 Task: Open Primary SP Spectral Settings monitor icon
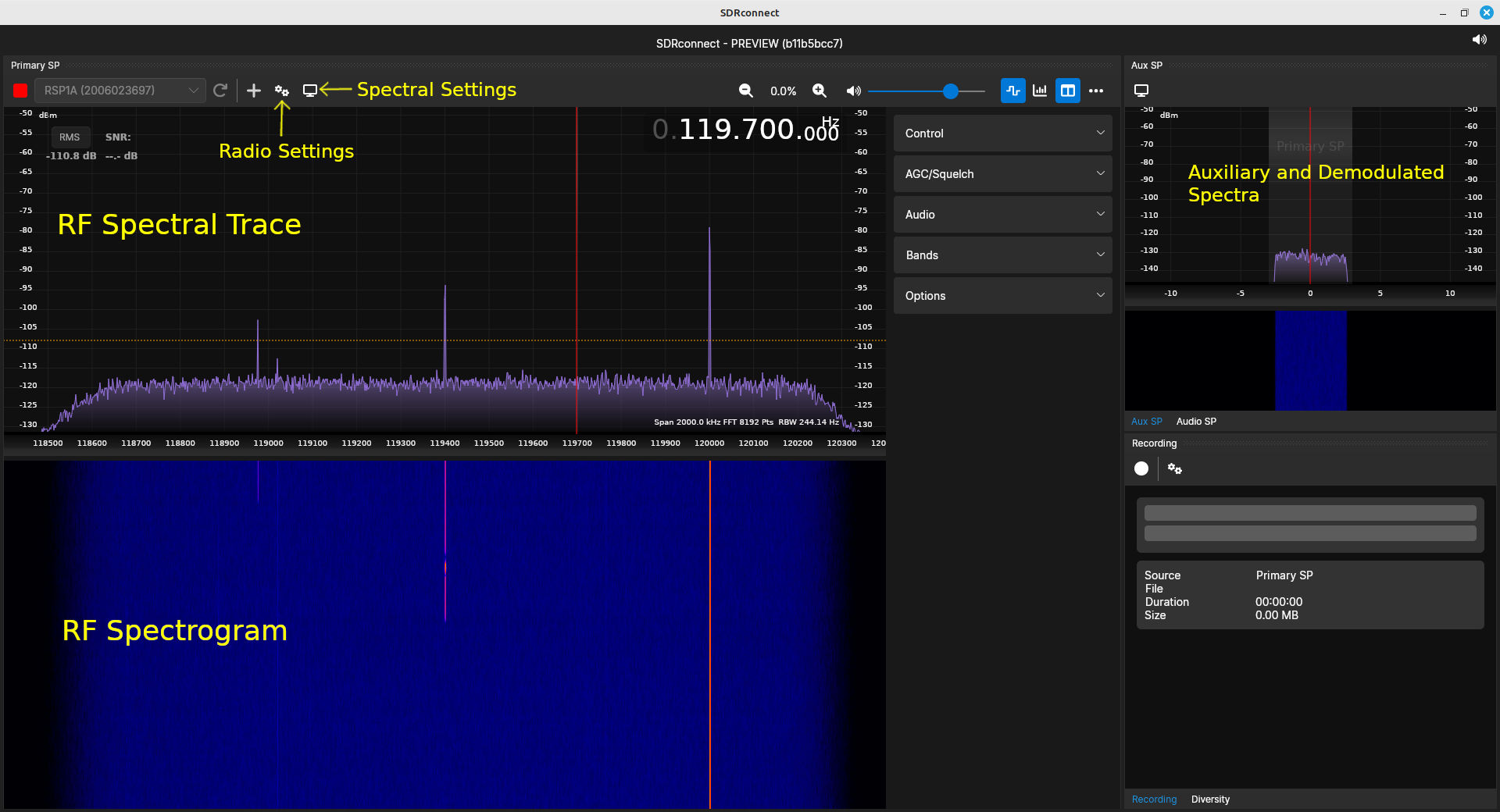[310, 91]
